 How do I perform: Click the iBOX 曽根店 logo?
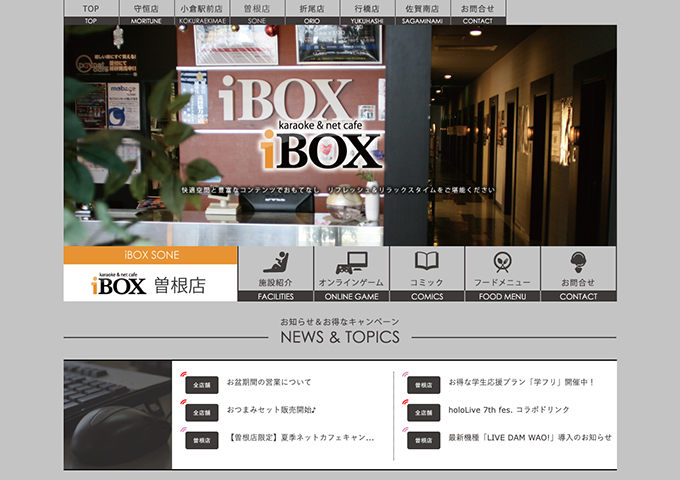(x=148, y=284)
